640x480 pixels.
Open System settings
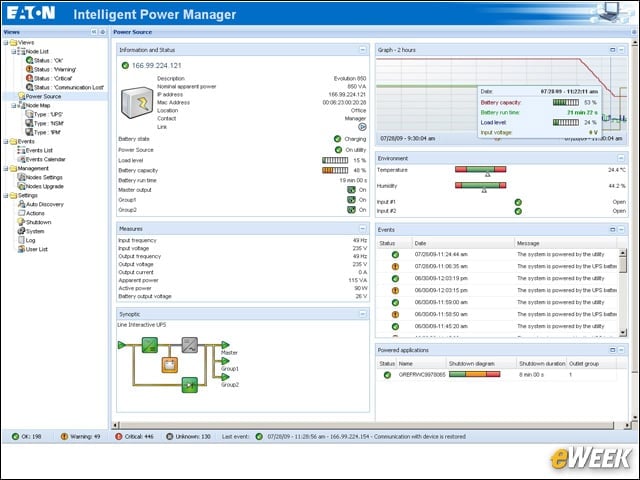pyautogui.click(x=31, y=231)
